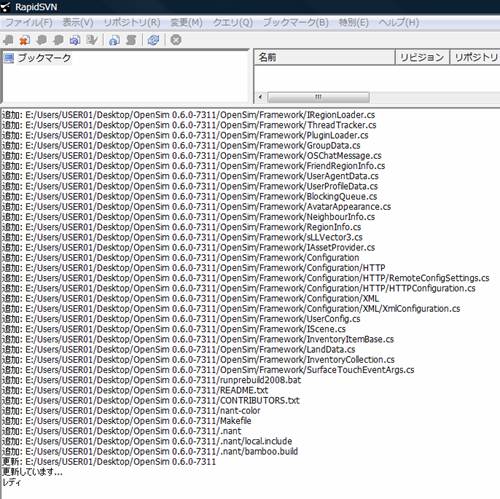Image resolution: width=500 pixels, height=499 pixels.
Task: Click the log line for RegionInfo.cs
Action: [x=182, y=227]
